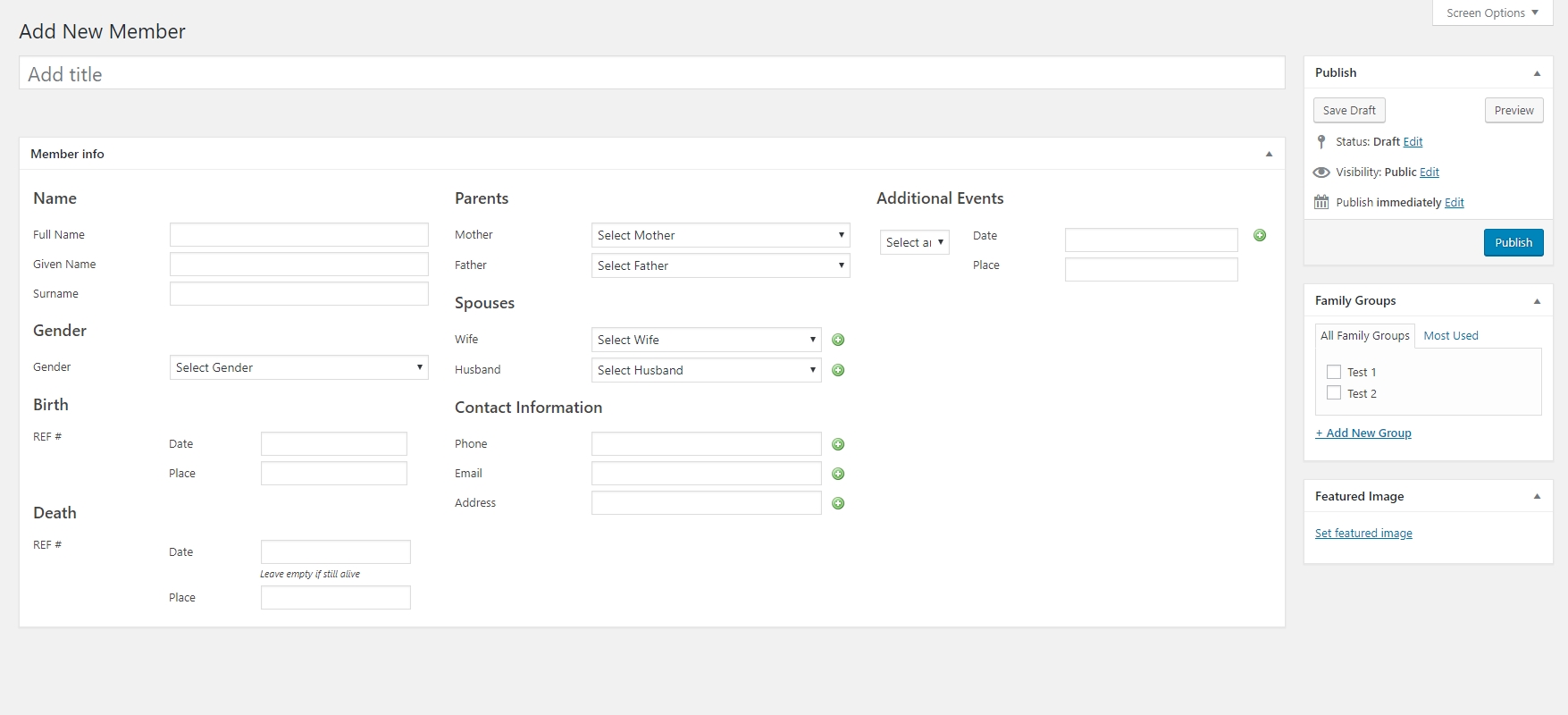Switch to the Most Used tab
This screenshot has height=715, width=1568.
pyautogui.click(x=1450, y=336)
